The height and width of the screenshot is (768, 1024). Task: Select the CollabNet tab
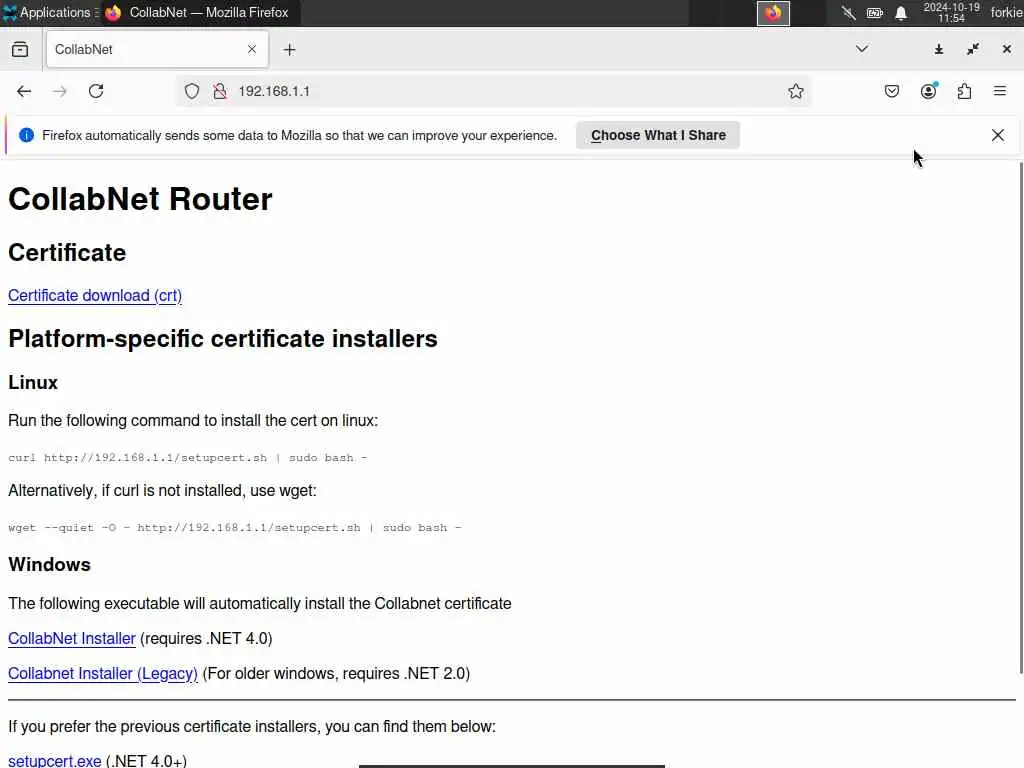pyautogui.click(x=157, y=50)
